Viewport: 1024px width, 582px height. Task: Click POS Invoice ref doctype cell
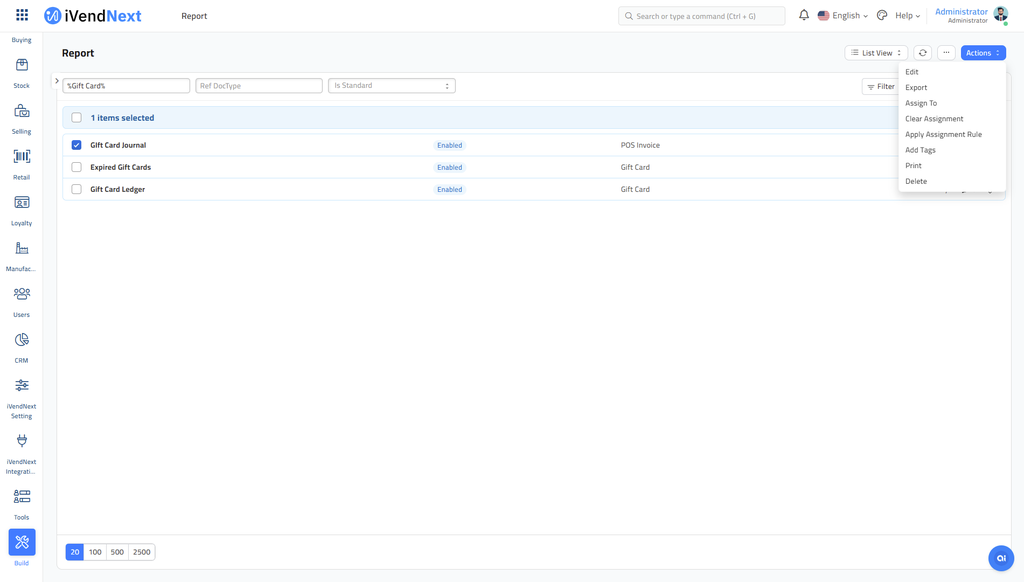(x=640, y=145)
